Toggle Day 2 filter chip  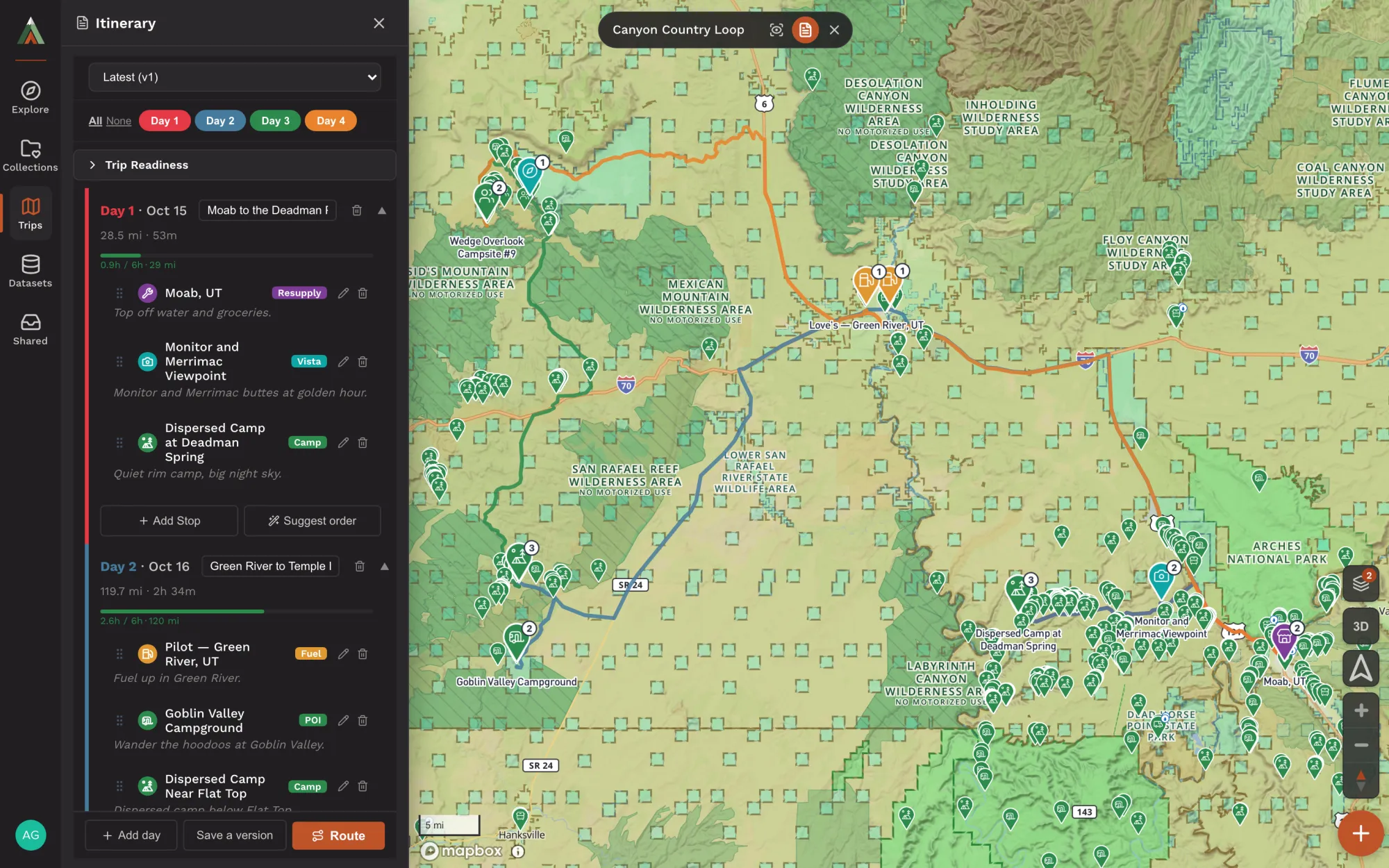tap(220, 121)
